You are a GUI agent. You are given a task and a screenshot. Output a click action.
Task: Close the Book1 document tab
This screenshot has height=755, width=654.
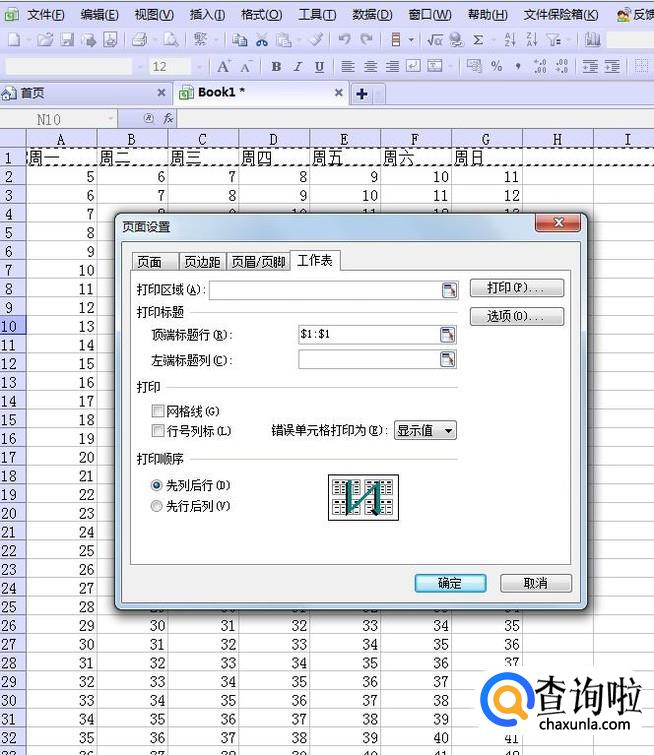point(339,92)
